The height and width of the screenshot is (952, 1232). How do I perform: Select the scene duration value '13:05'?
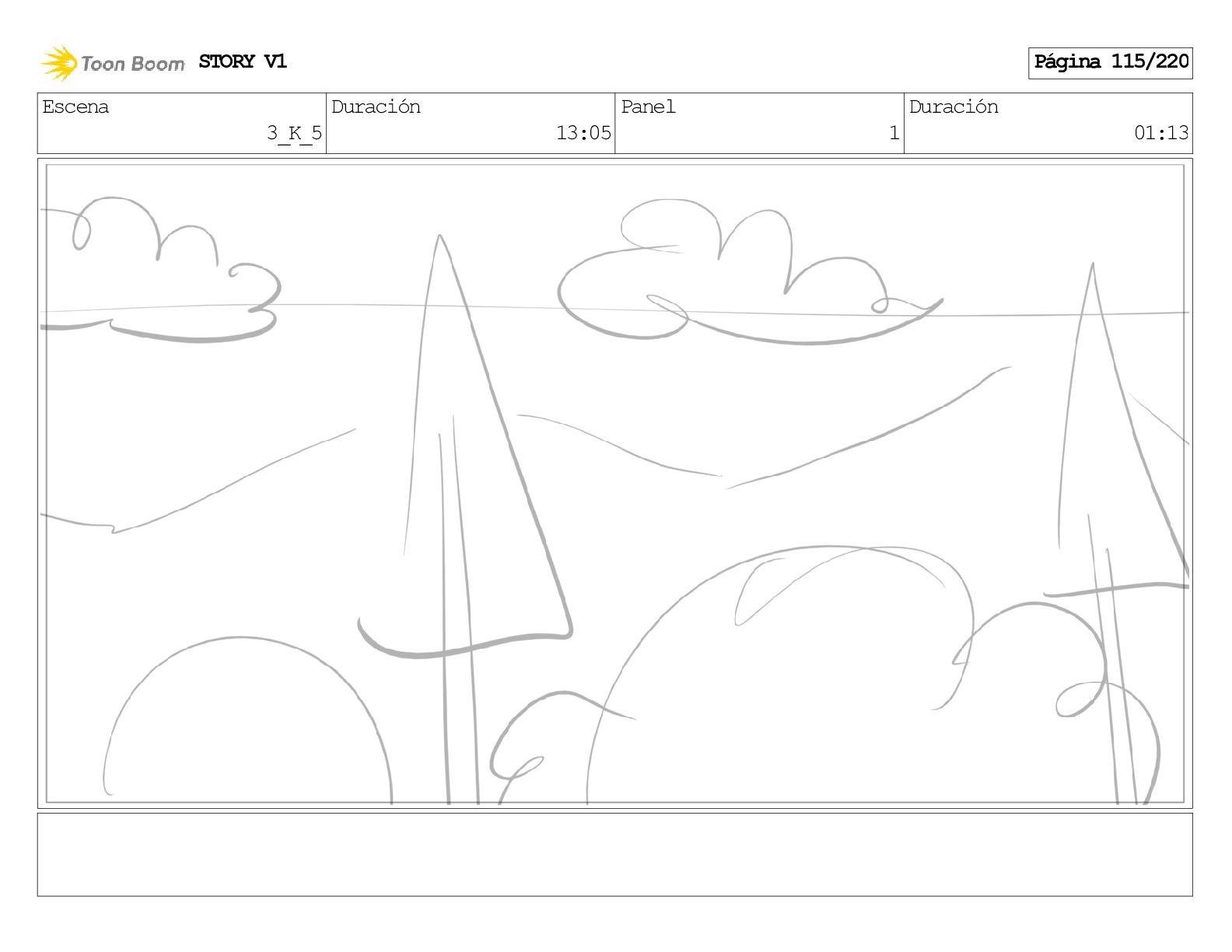[583, 133]
